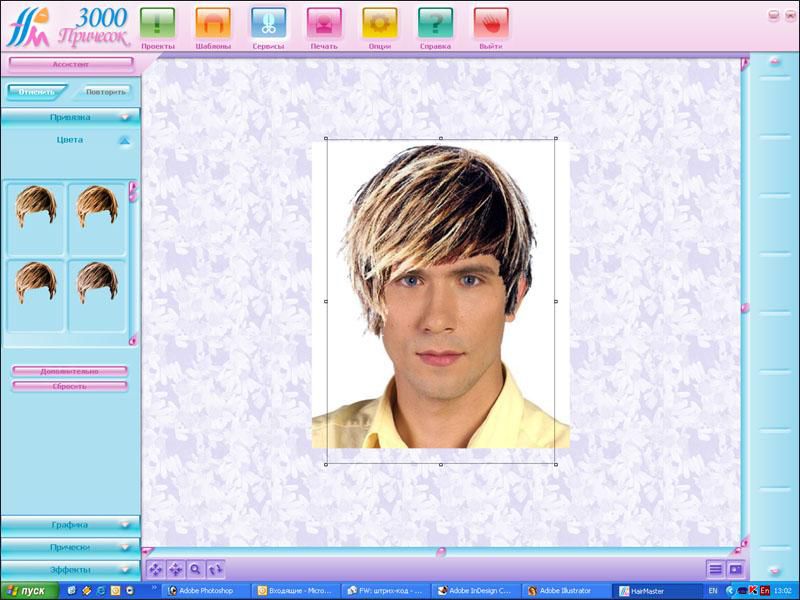This screenshot has width=800, height=600.
Task: Open the Сервисы scissors icon
Action: [x=268, y=22]
